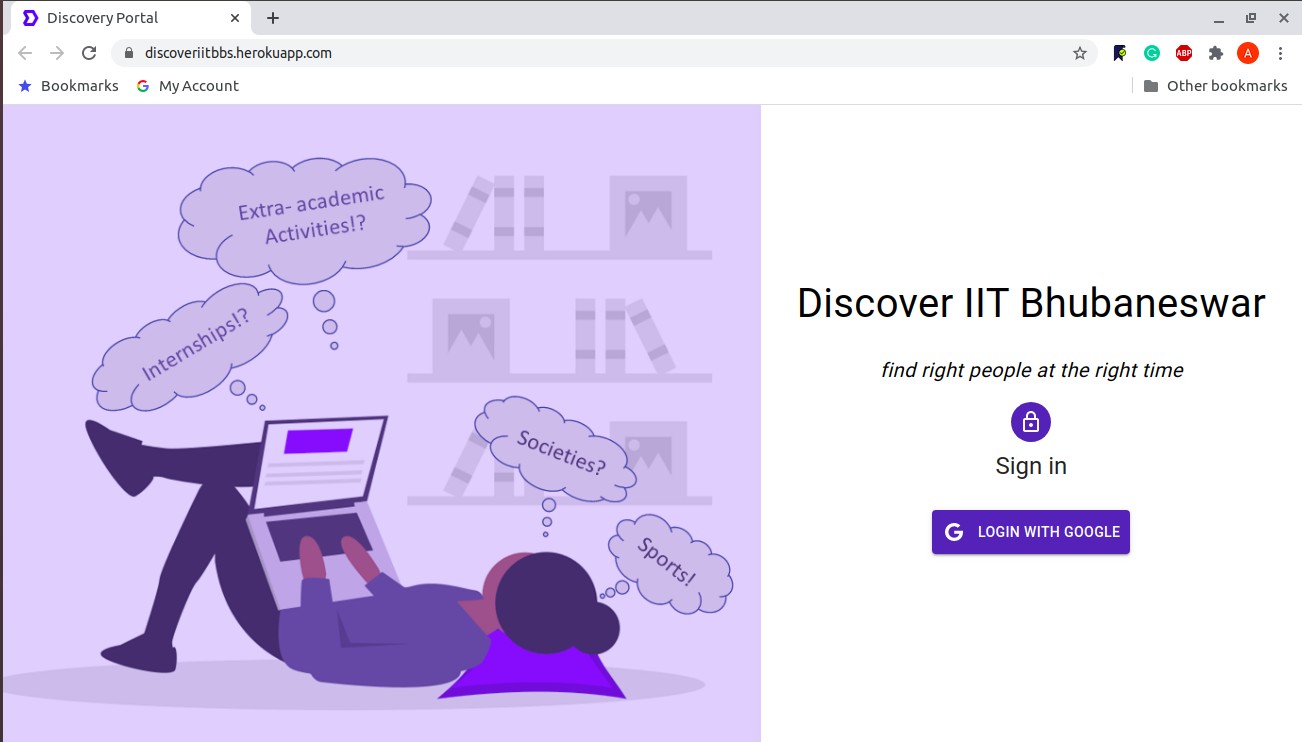This screenshot has height=742, width=1302.
Task: Restore down the Chrome window
Action: (x=1251, y=18)
